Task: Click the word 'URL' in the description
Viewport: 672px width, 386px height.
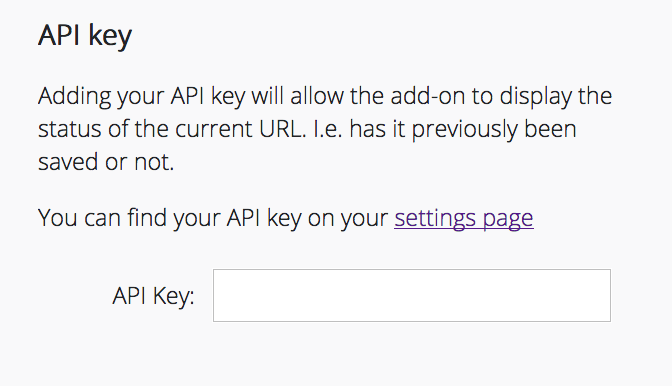Action: click(x=281, y=129)
